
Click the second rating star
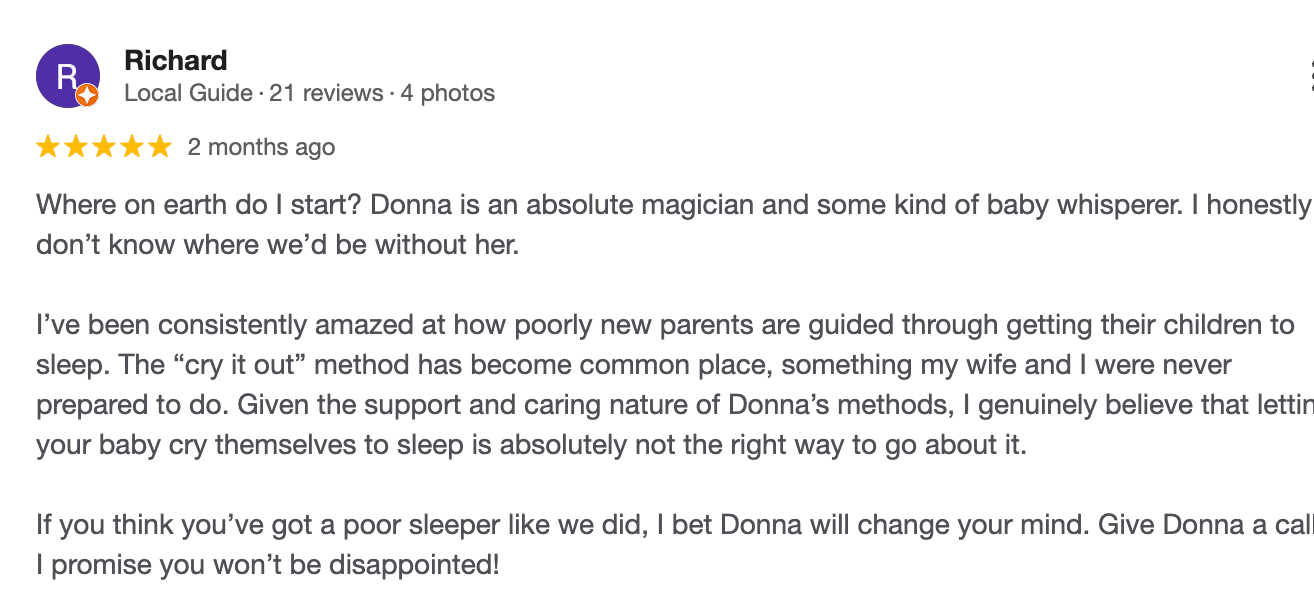coord(76,148)
